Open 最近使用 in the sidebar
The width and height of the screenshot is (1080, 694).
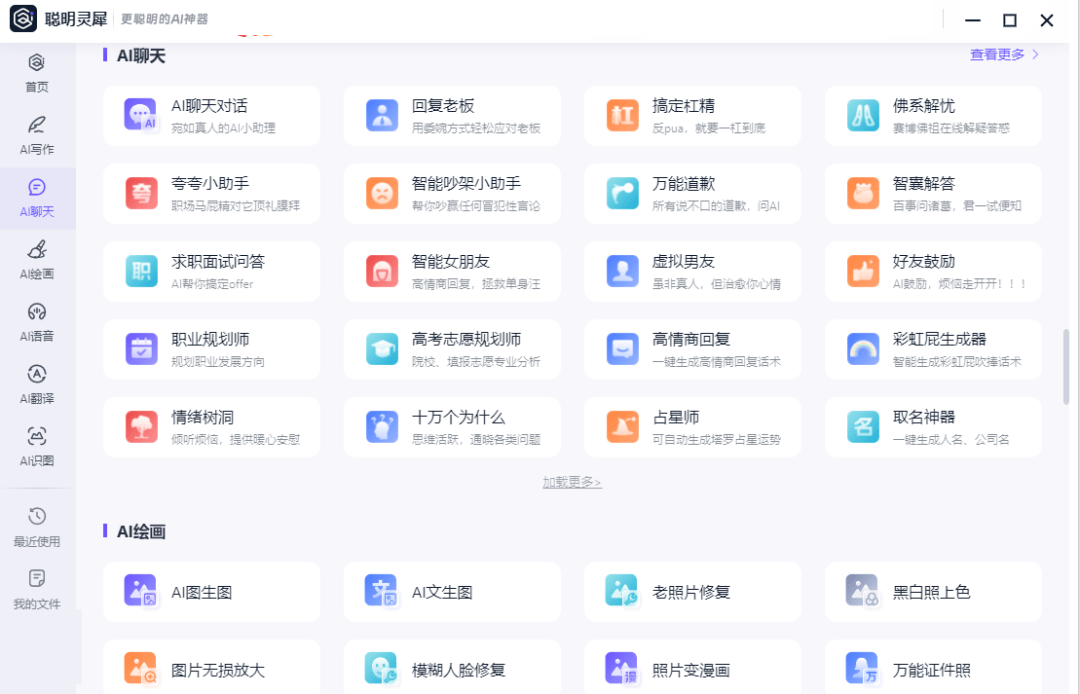pyautogui.click(x=37, y=527)
